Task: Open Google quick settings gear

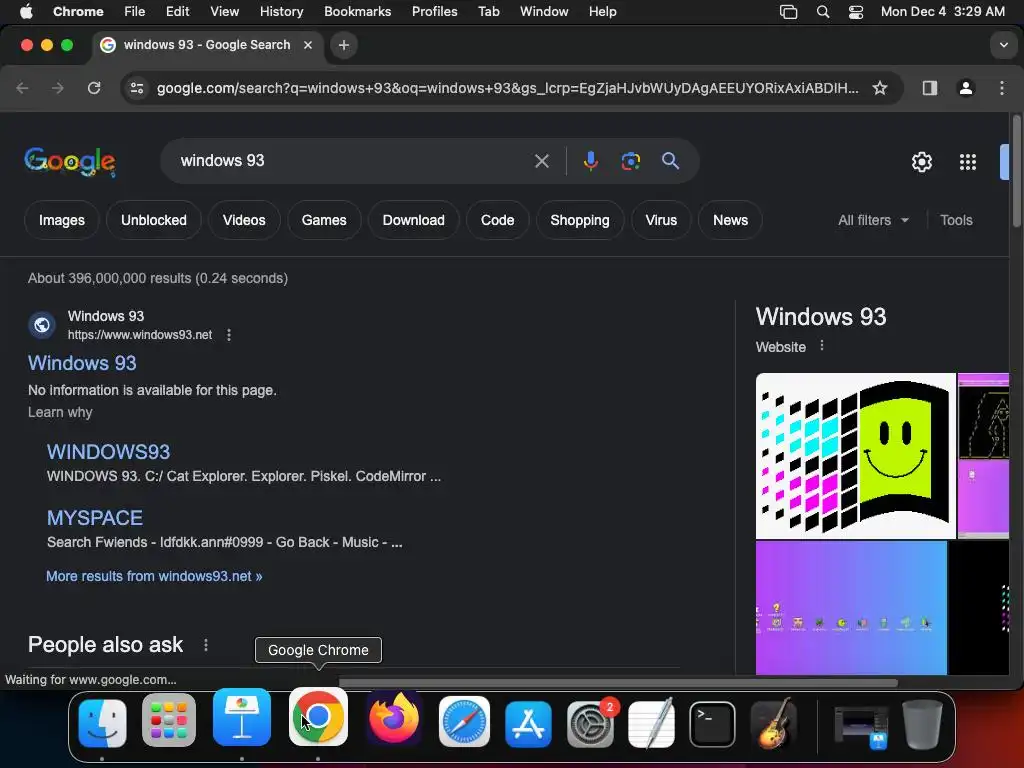Action: pyautogui.click(x=921, y=162)
